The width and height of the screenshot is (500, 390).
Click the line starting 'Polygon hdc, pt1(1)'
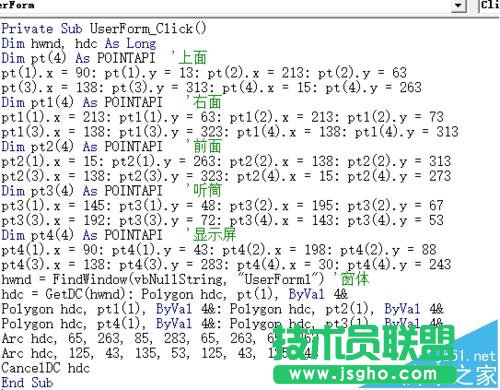pos(222,309)
